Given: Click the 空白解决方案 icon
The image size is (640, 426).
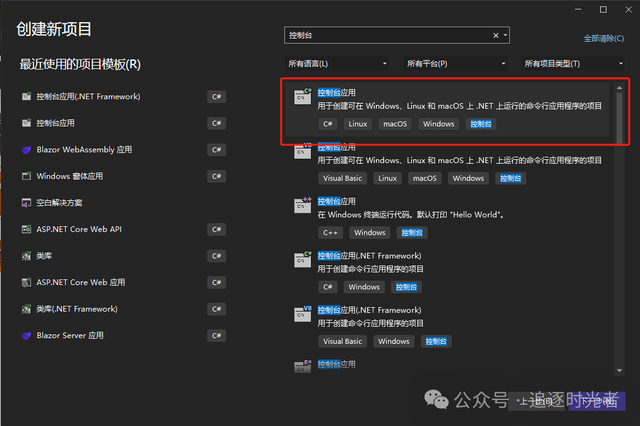Looking at the screenshot, I should (x=27, y=203).
